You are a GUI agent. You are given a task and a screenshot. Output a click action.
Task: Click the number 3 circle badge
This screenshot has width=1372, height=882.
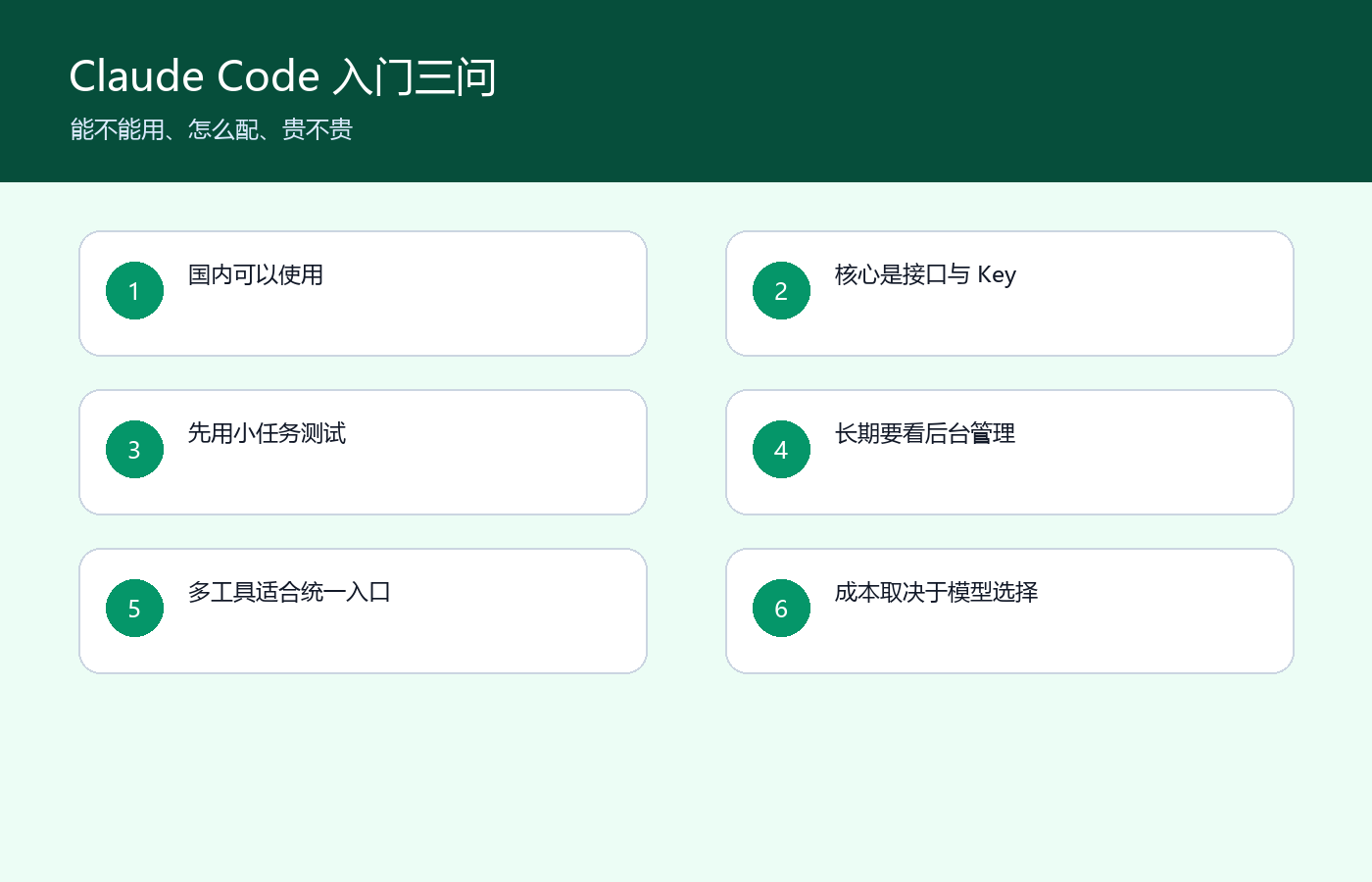coord(134,449)
